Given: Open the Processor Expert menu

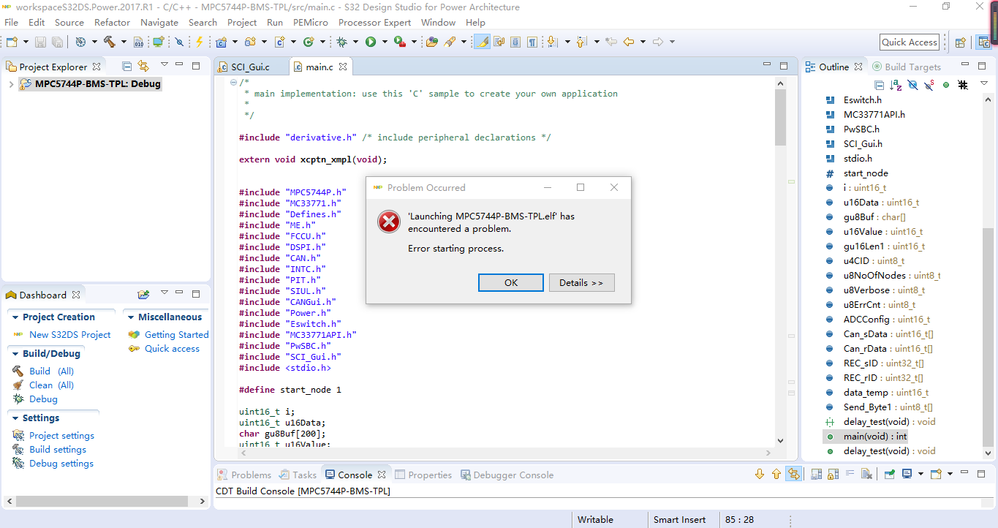Looking at the screenshot, I should (x=374, y=22).
